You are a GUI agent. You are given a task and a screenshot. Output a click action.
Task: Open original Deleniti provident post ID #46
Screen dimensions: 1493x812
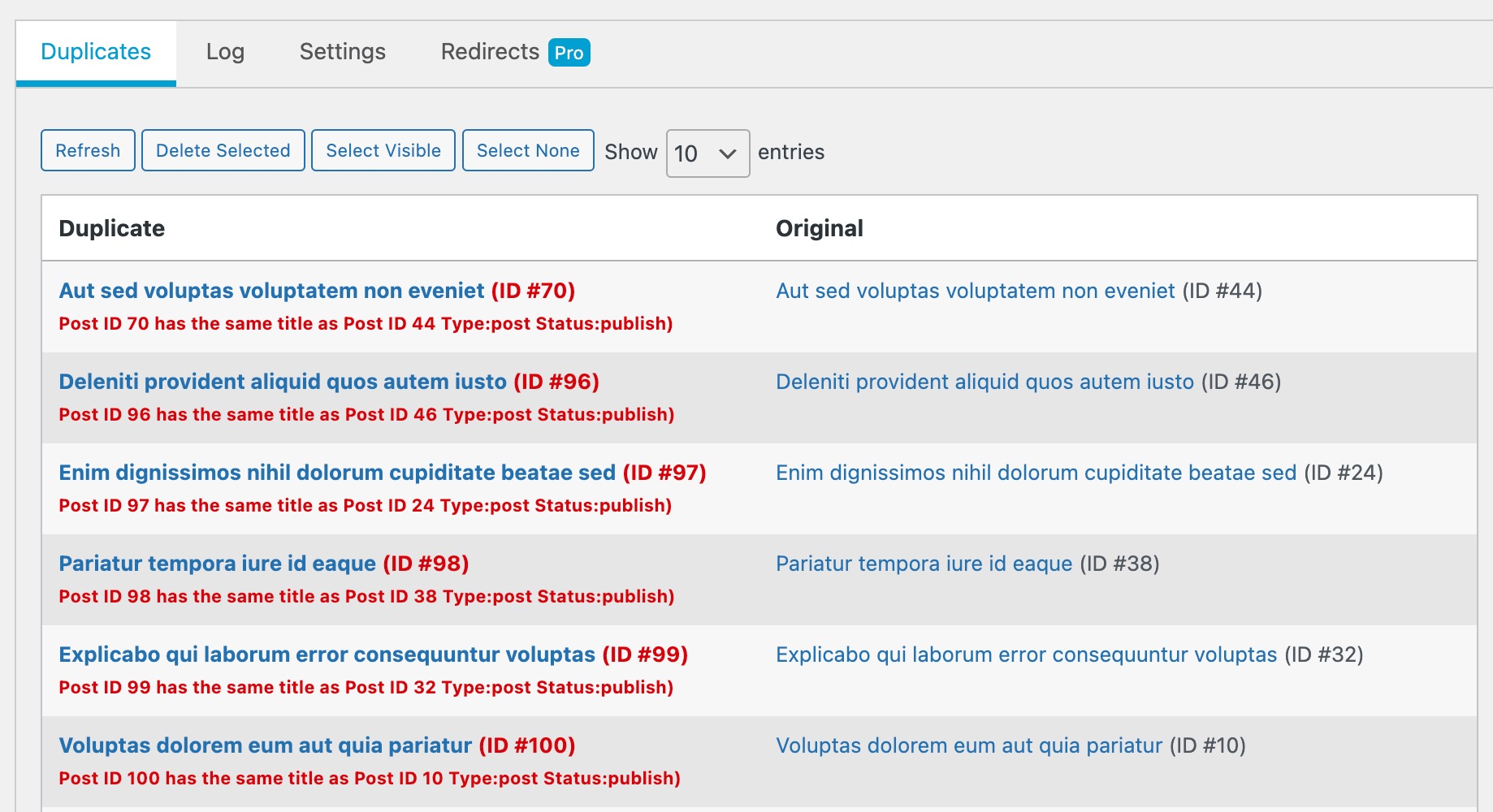tap(985, 382)
